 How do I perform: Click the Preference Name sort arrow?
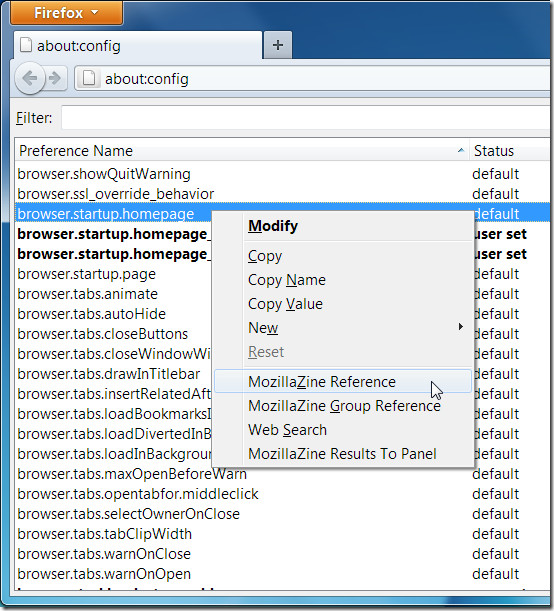461,150
